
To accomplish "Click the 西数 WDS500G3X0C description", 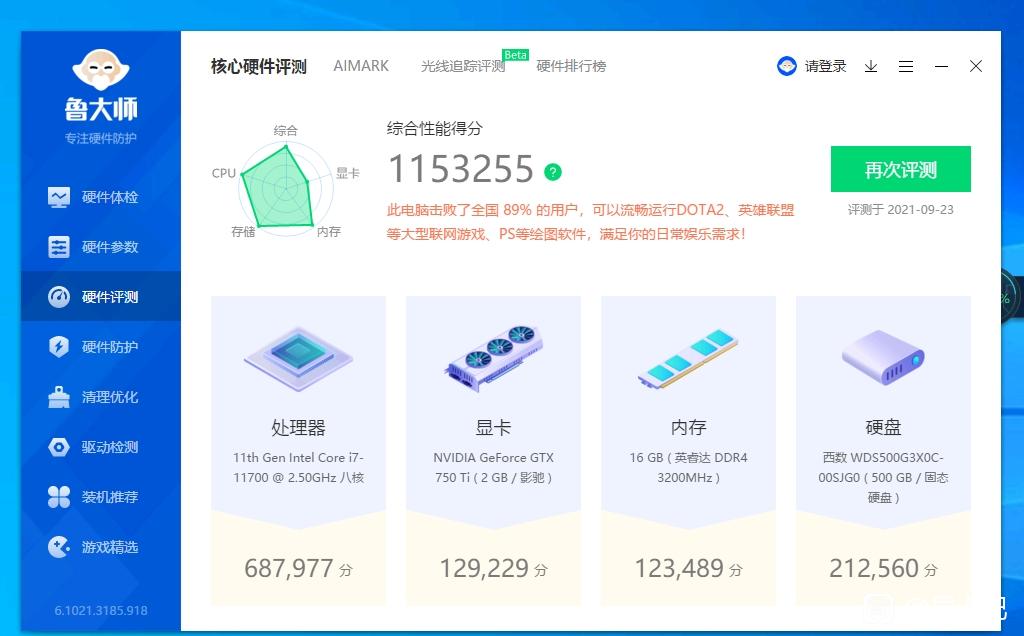I will pyautogui.click(x=883, y=477).
